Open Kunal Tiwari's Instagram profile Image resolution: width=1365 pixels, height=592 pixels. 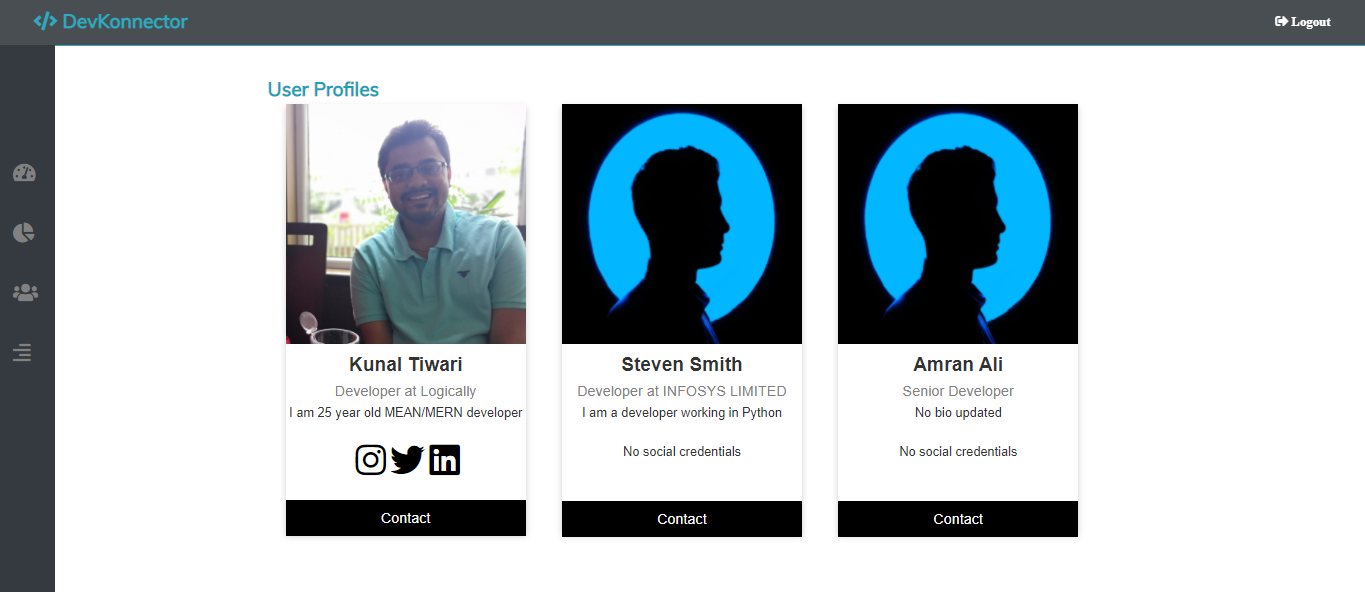[370, 459]
